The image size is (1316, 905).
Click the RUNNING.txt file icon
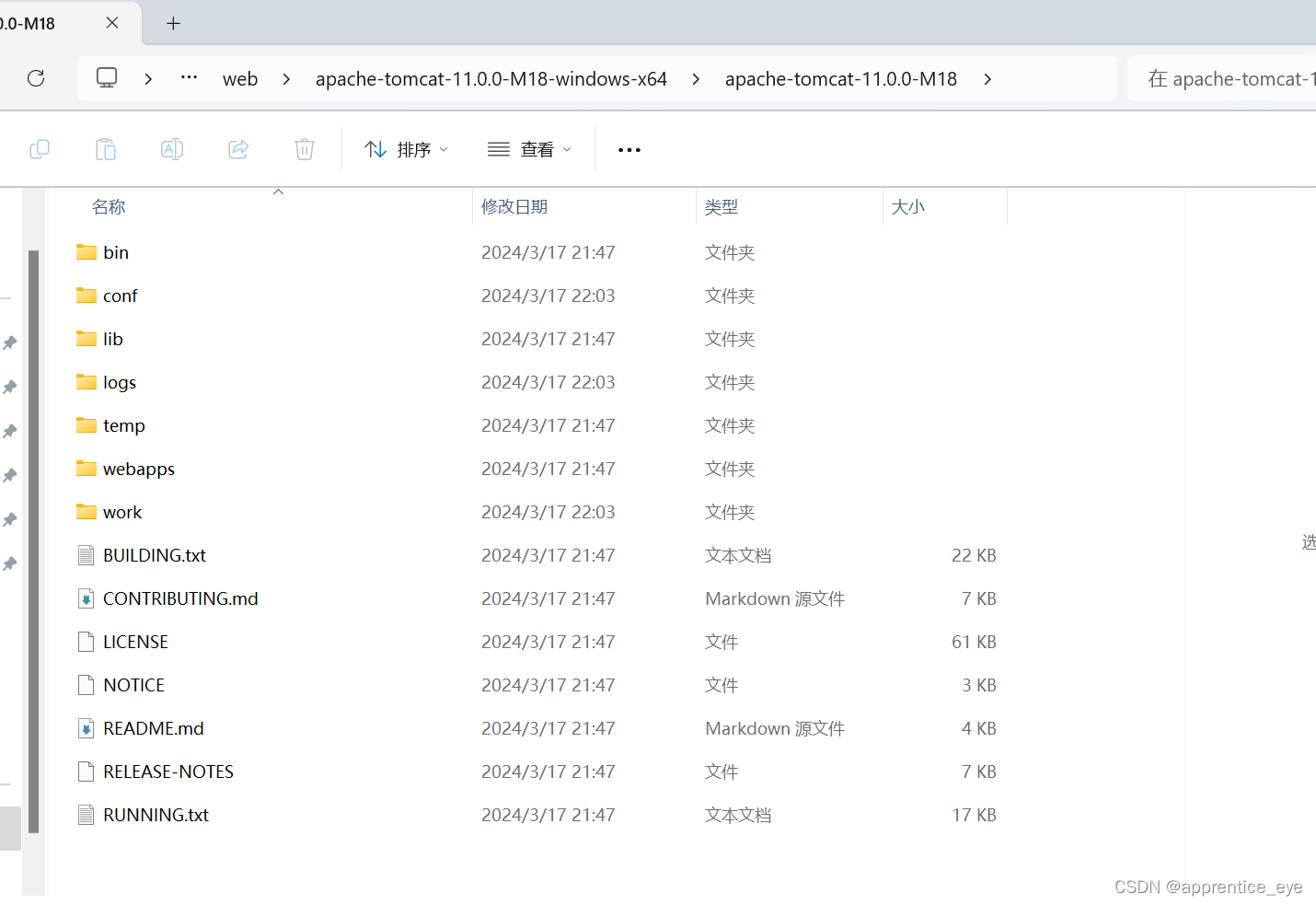click(87, 815)
